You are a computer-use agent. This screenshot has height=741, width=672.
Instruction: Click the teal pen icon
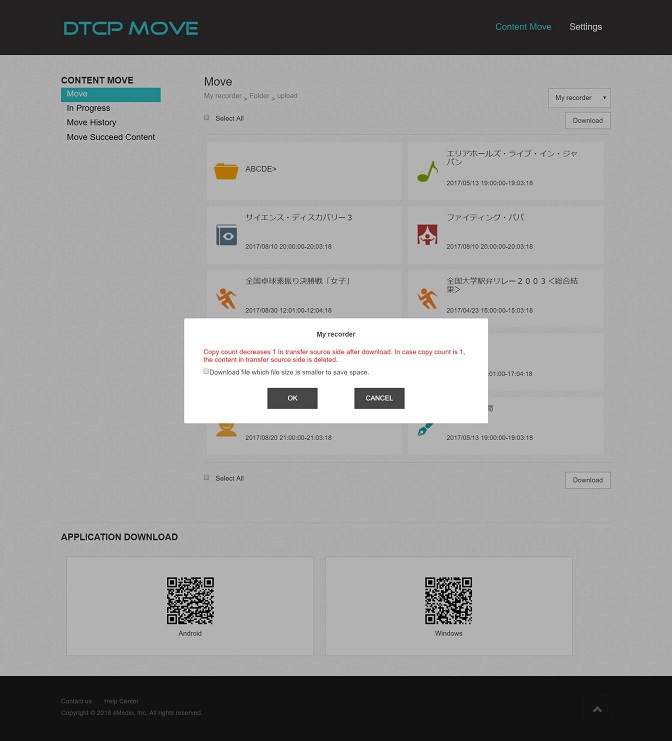(425, 428)
